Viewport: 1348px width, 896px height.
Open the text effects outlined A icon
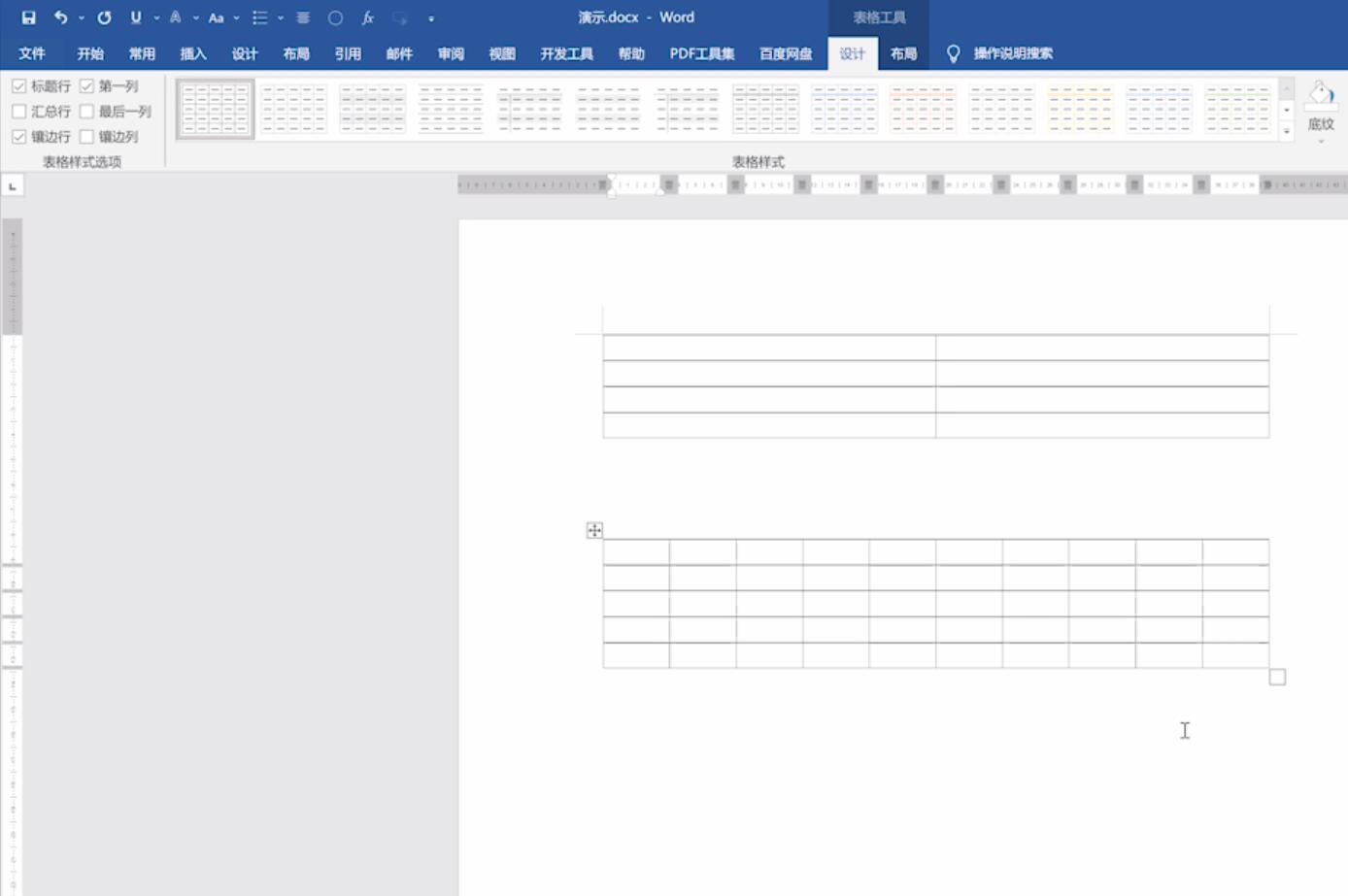[x=176, y=17]
